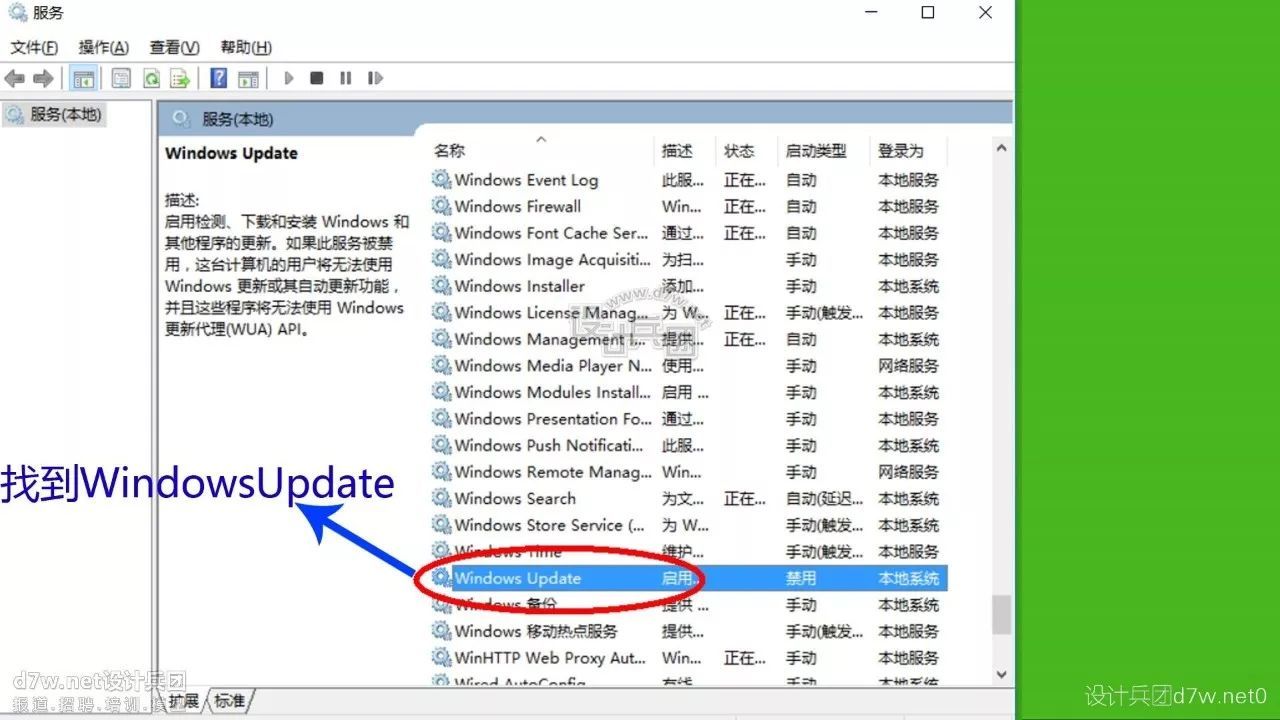The height and width of the screenshot is (720, 1280).
Task: Click the Stop Service square icon
Action: coord(317,78)
